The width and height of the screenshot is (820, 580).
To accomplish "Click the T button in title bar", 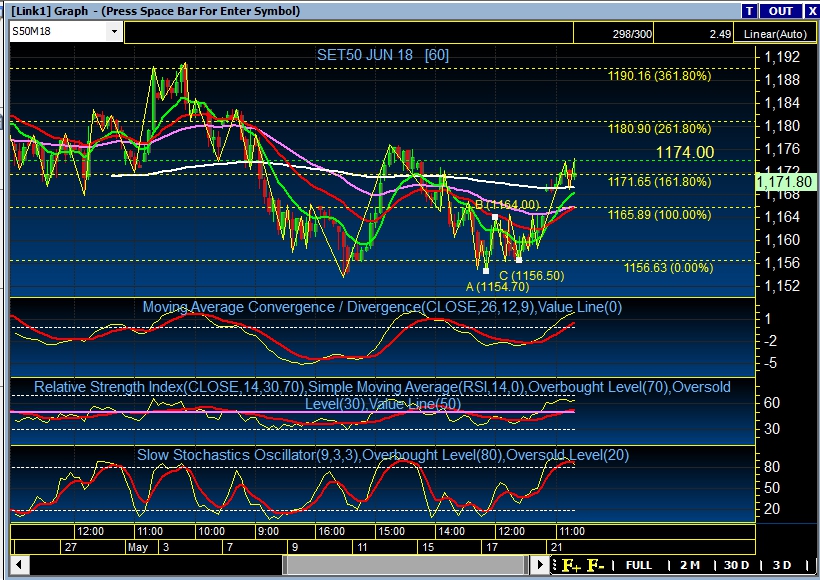I will (749, 11).
